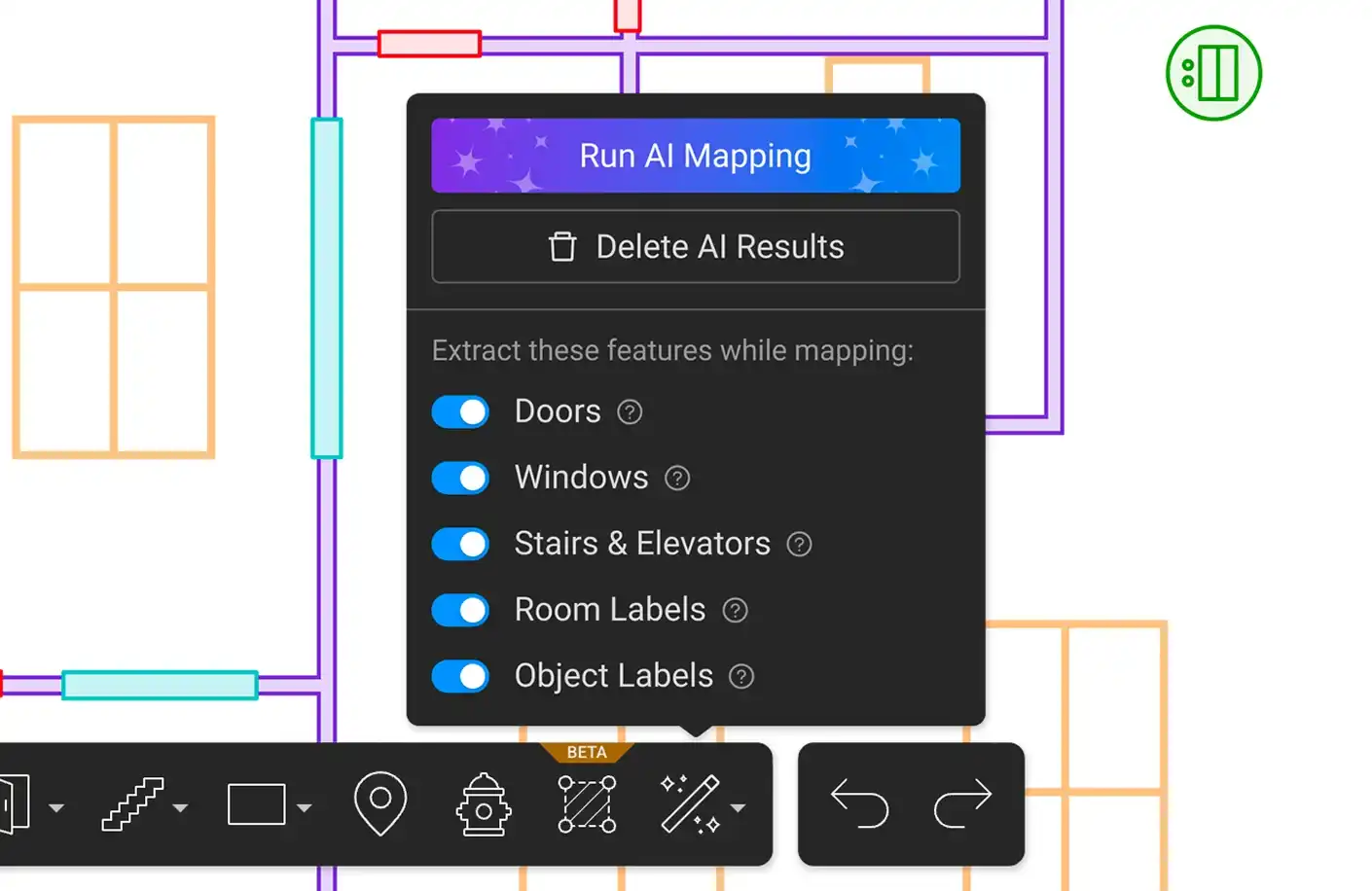Open the help tooltip next to Doors

click(x=629, y=411)
